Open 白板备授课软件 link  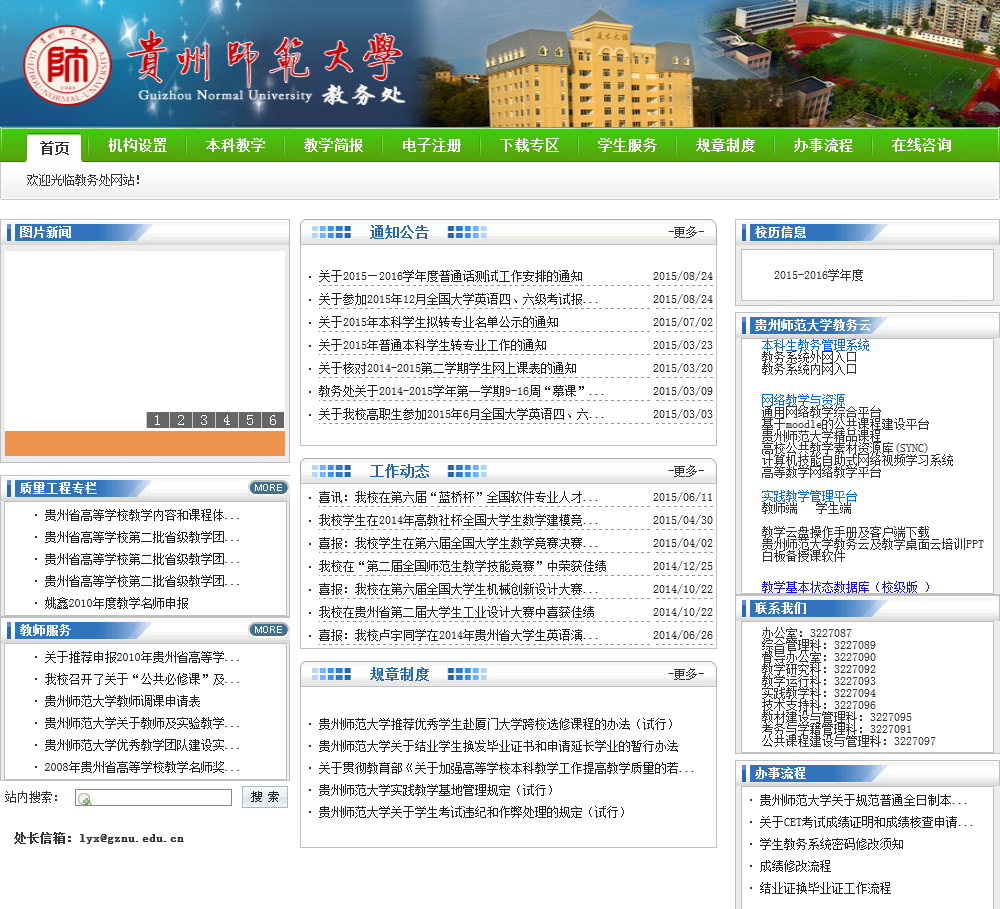[x=803, y=556]
